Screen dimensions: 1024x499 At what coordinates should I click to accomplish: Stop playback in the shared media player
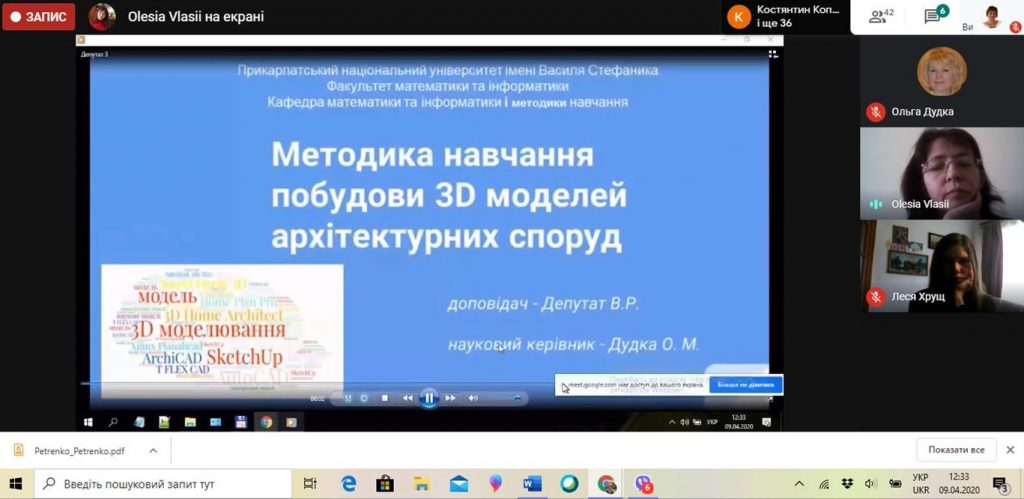pyautogui.click(x=385, y=398)
